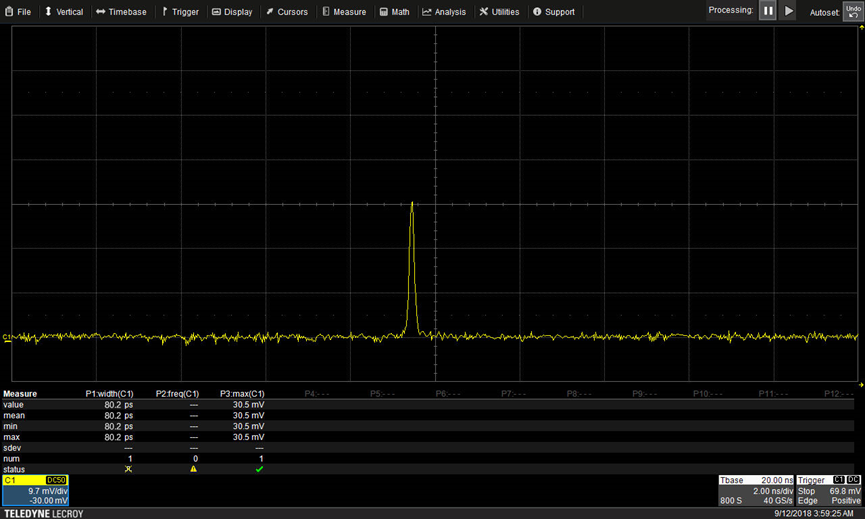Pause processing with the pause button

coord(768,10)
